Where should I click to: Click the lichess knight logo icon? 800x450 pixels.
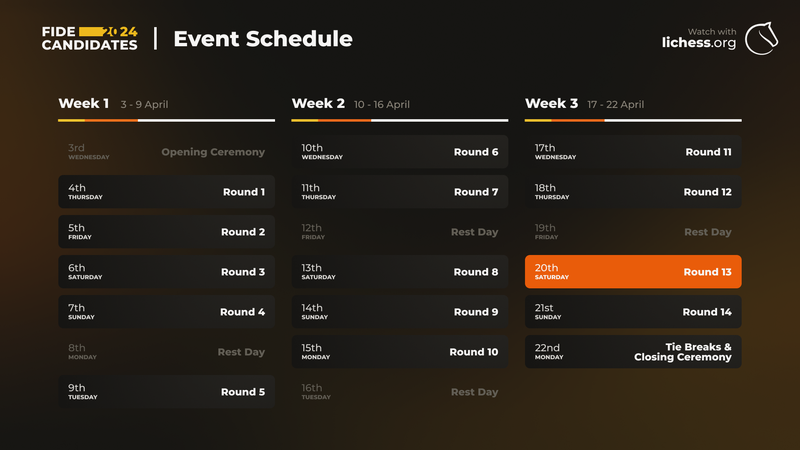(x=761, y=38)
